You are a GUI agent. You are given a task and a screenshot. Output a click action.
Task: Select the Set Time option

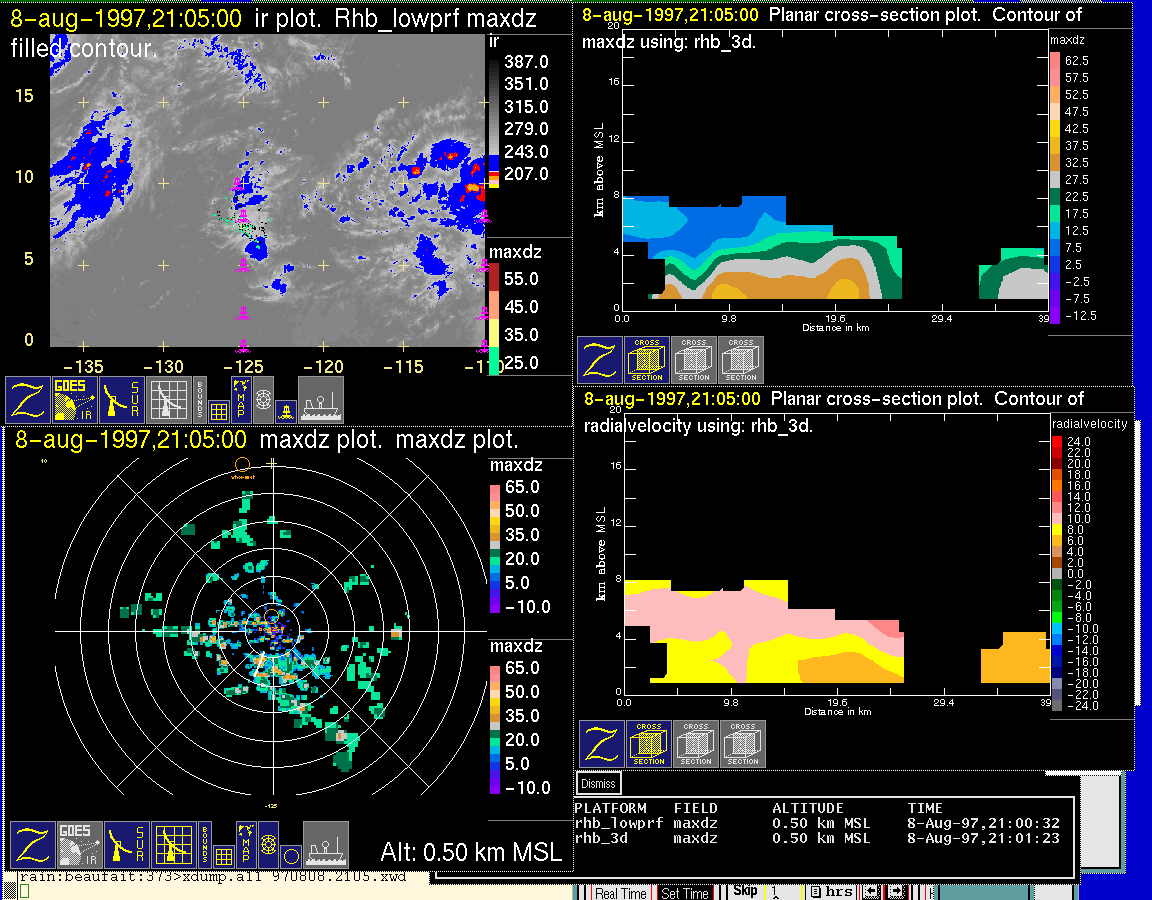[x=685, y=893]
